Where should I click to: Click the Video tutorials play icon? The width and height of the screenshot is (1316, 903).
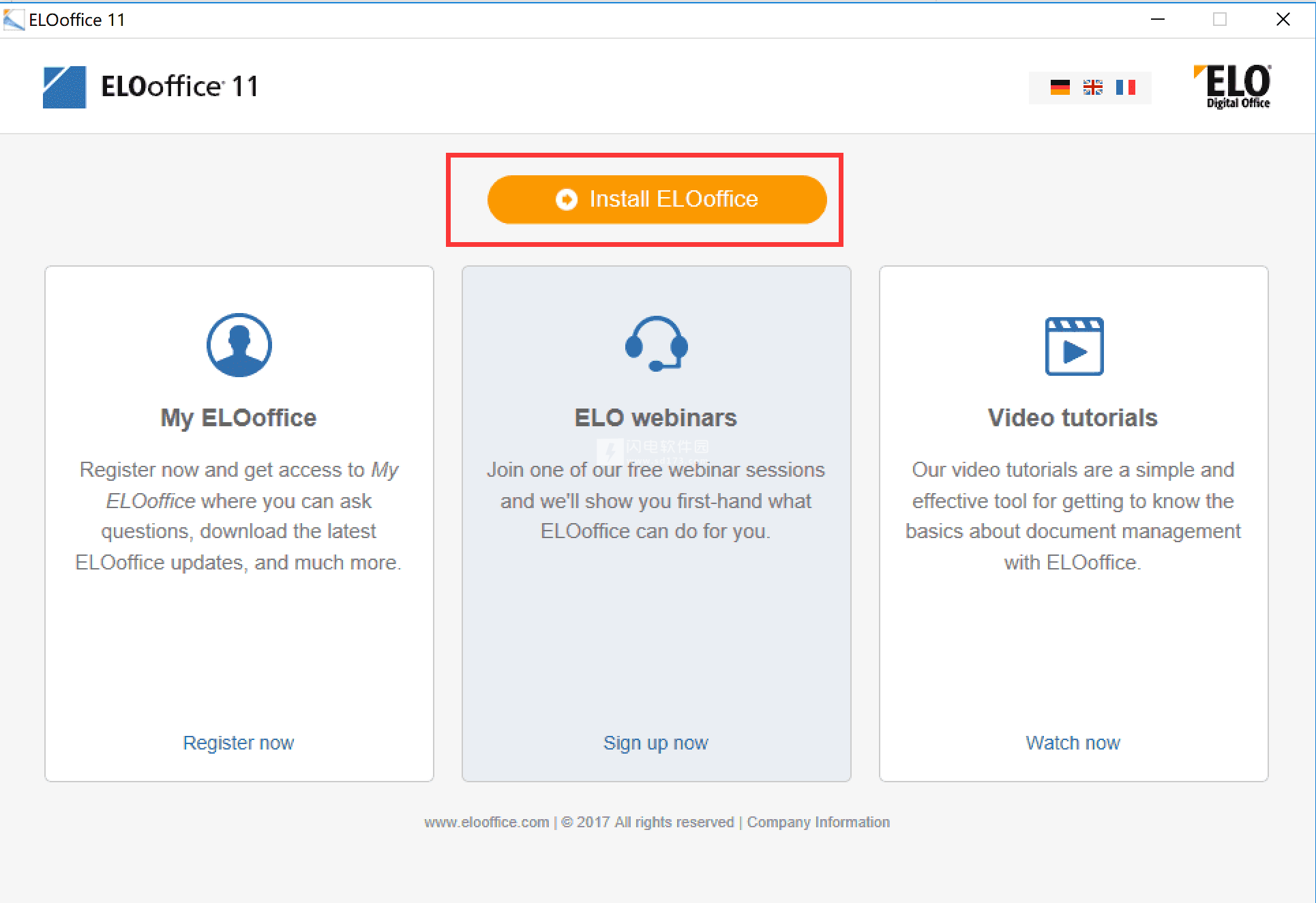(x=1074, y=346)
